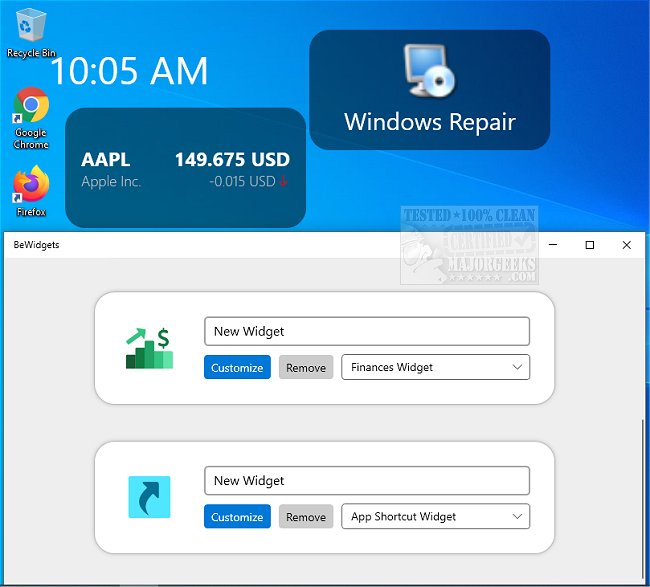The image size is (650, 587).
Task: Remove the App Shortcut widget
Action: (306, 517)
